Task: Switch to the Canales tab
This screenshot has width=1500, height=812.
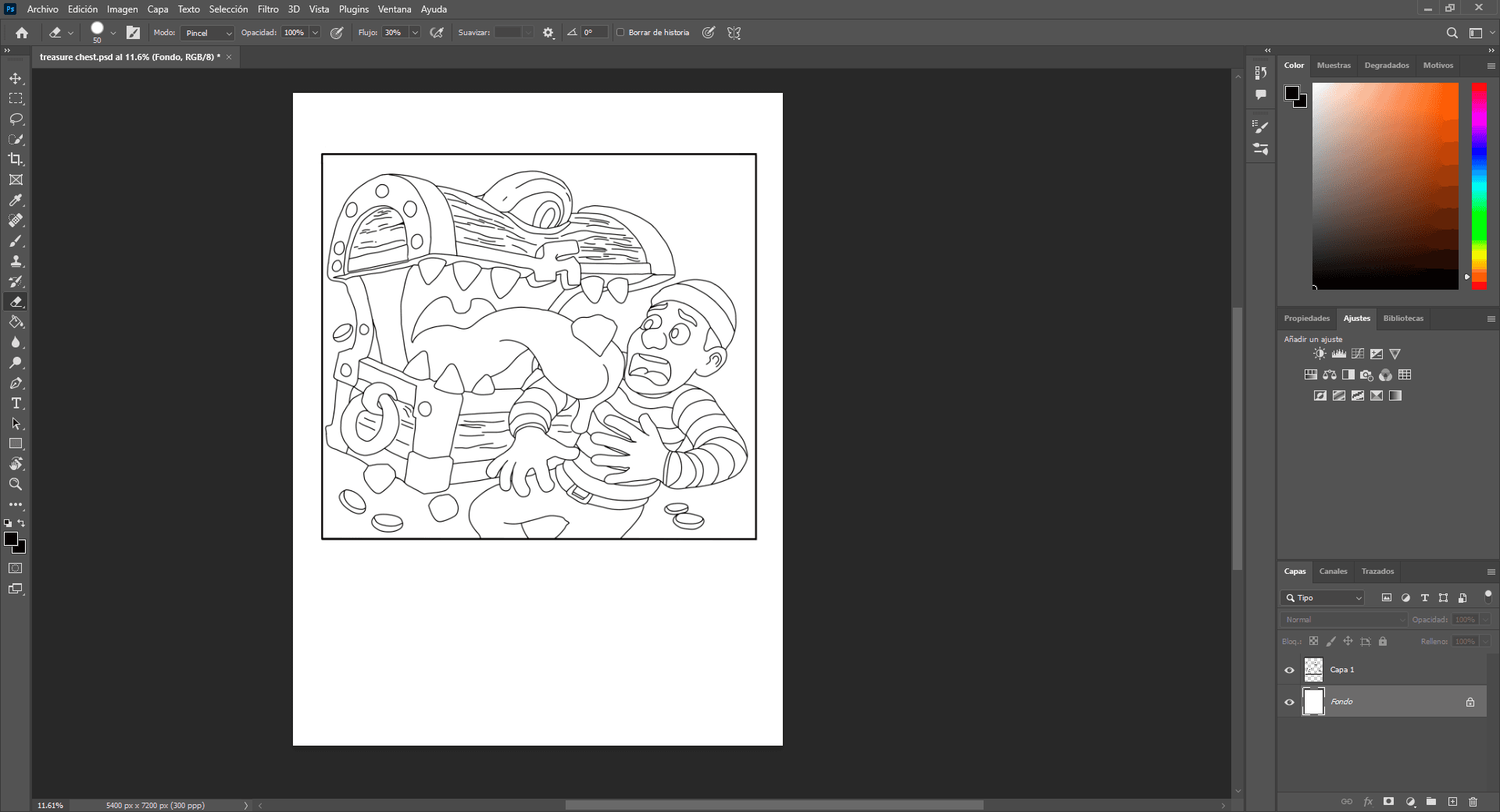Action: pyautogui.click(x=1333, y=572)
